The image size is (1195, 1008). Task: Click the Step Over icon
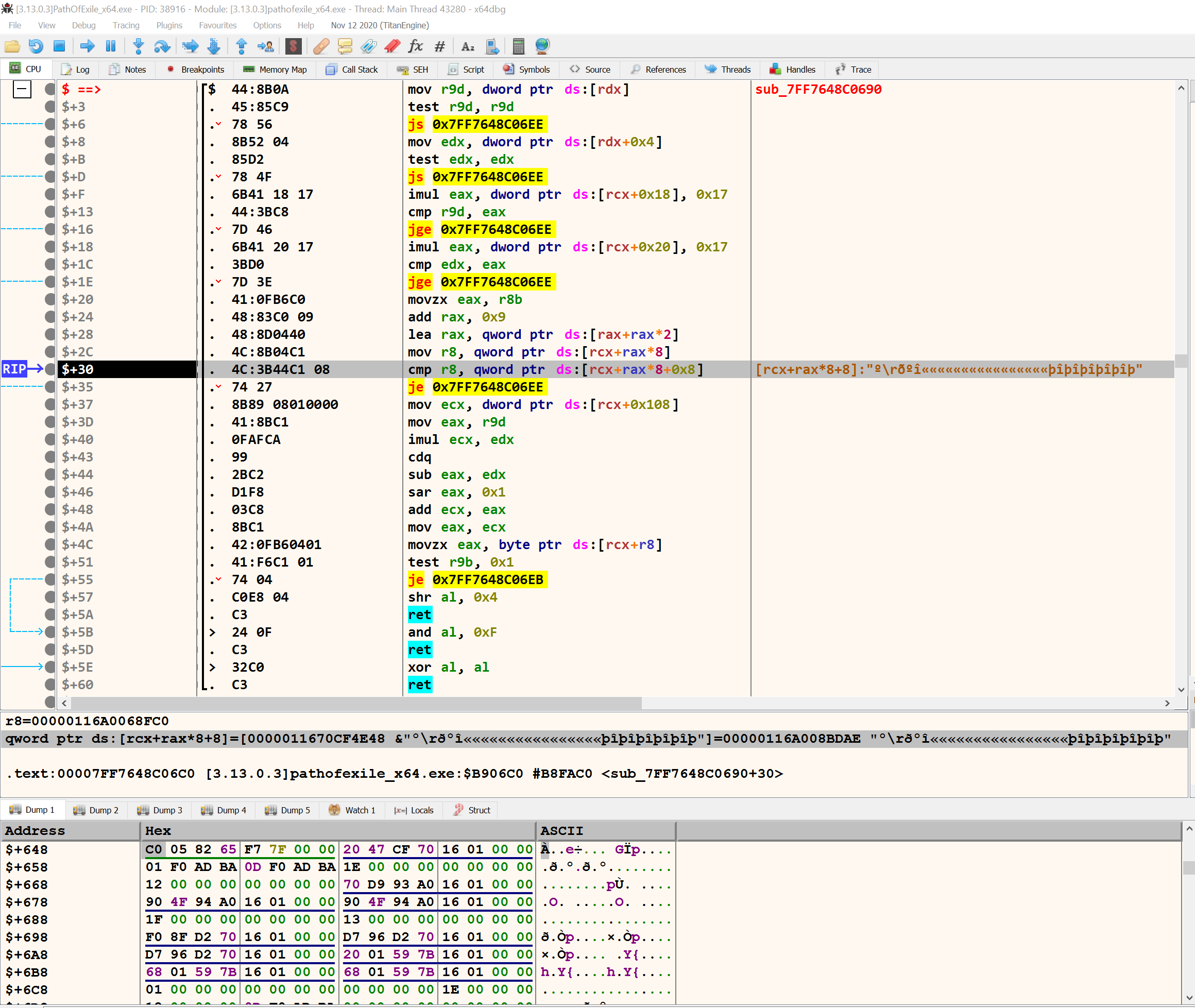(162, 46)
